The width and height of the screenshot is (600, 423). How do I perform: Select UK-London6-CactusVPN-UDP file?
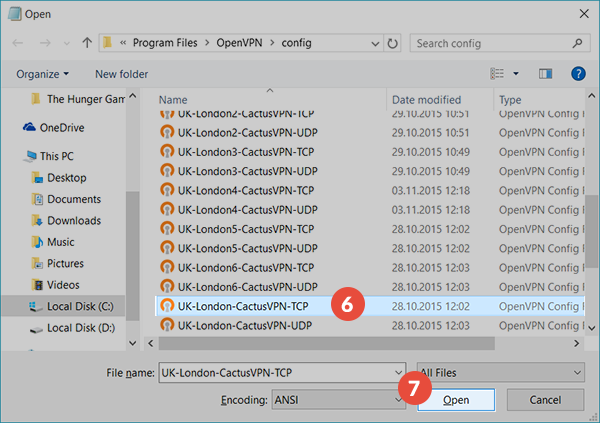point(370,287)
